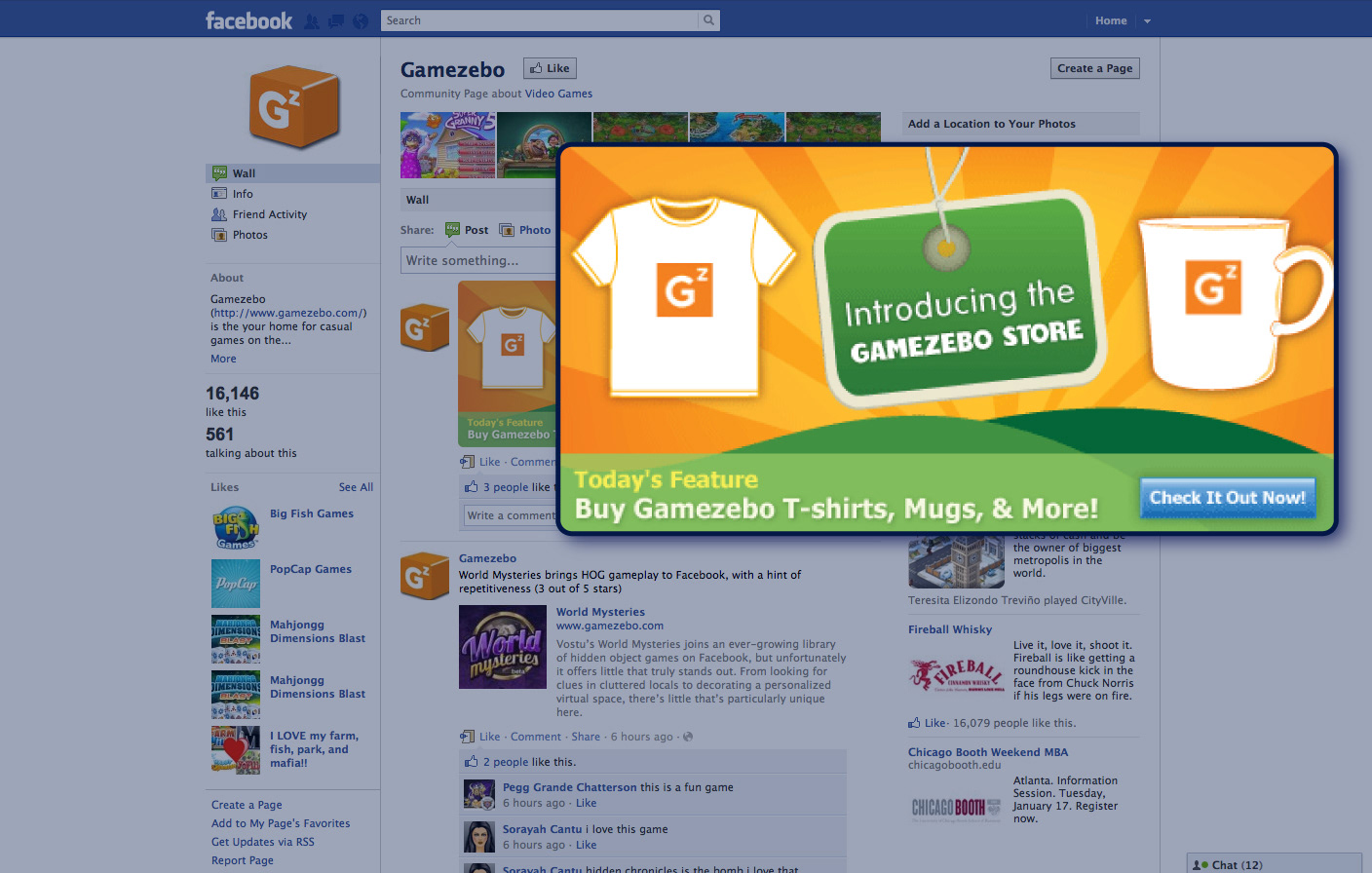This screenshot has width=1372, height=873.
Task: Open the PopCap Games logo icon
Action: point(236,584)
